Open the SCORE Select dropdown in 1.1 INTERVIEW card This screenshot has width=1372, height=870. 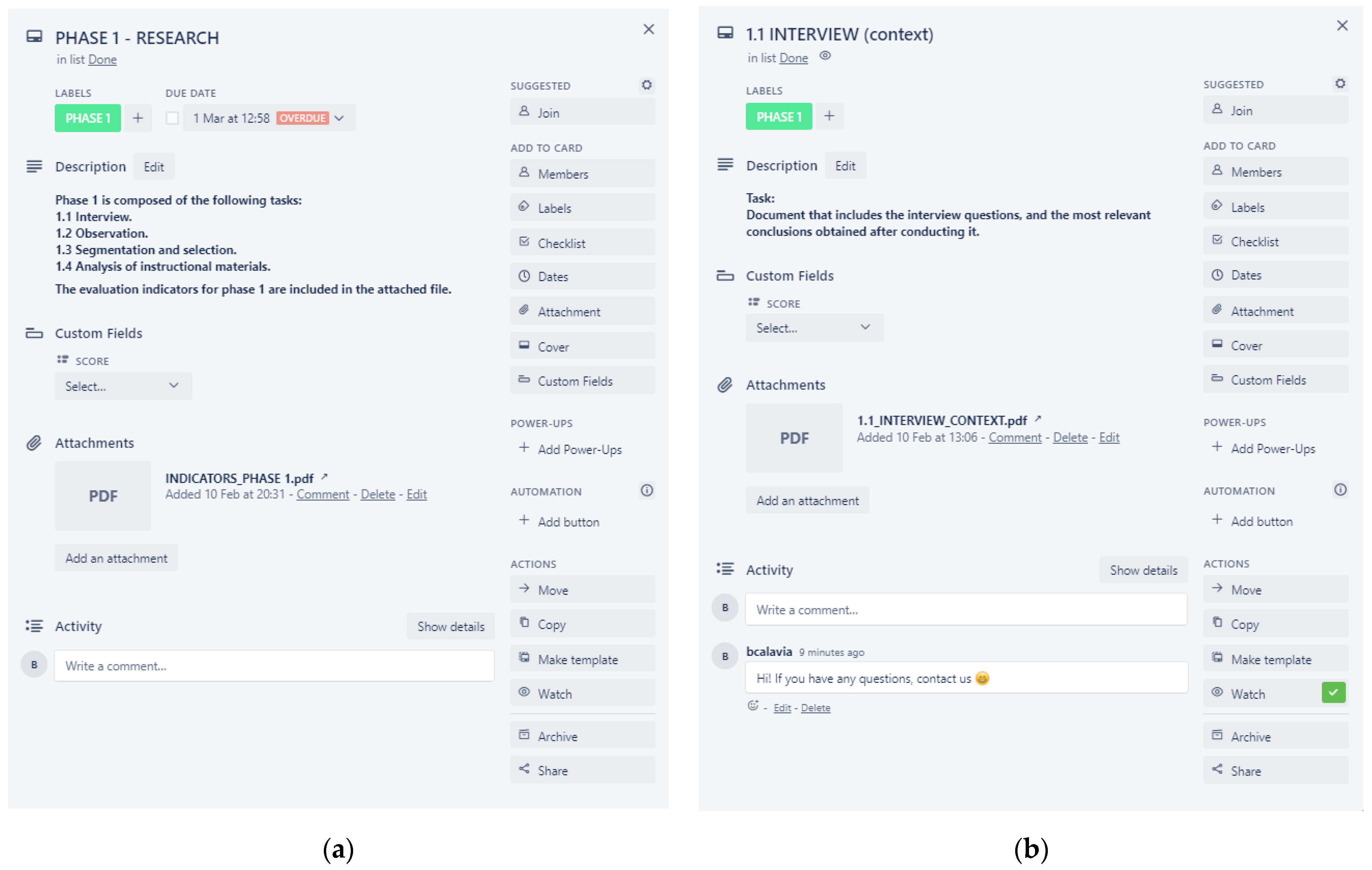coord(814,328)
